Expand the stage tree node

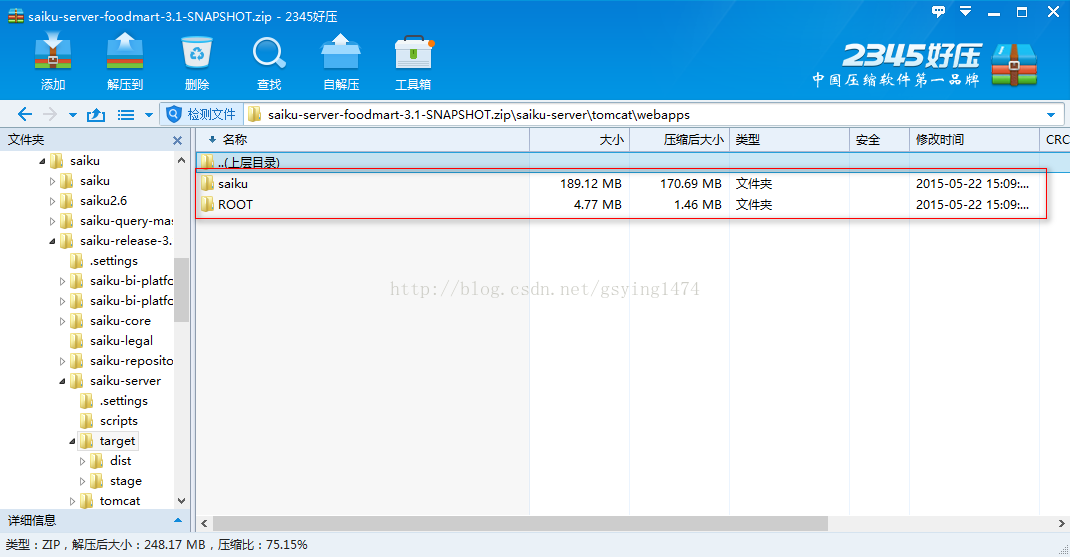point(83,481)
